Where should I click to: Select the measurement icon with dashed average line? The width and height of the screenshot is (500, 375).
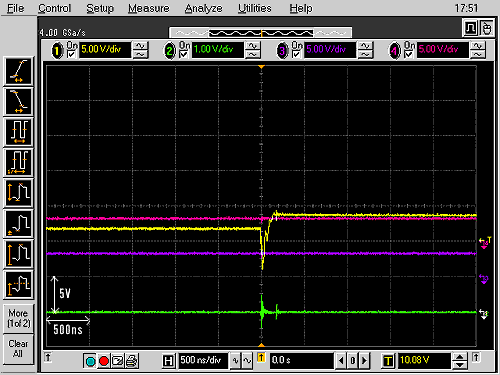click(19, 285)
